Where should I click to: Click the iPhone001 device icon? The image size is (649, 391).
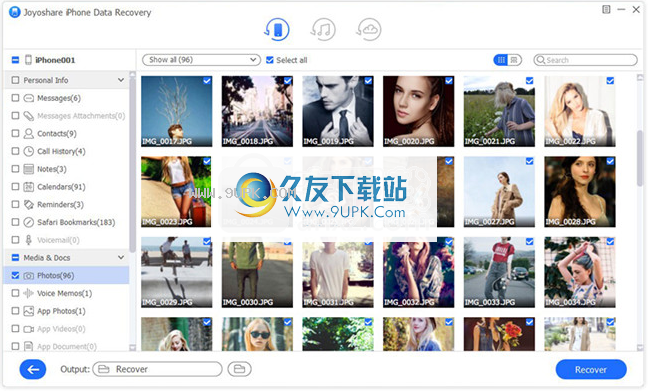pos(28,60)
